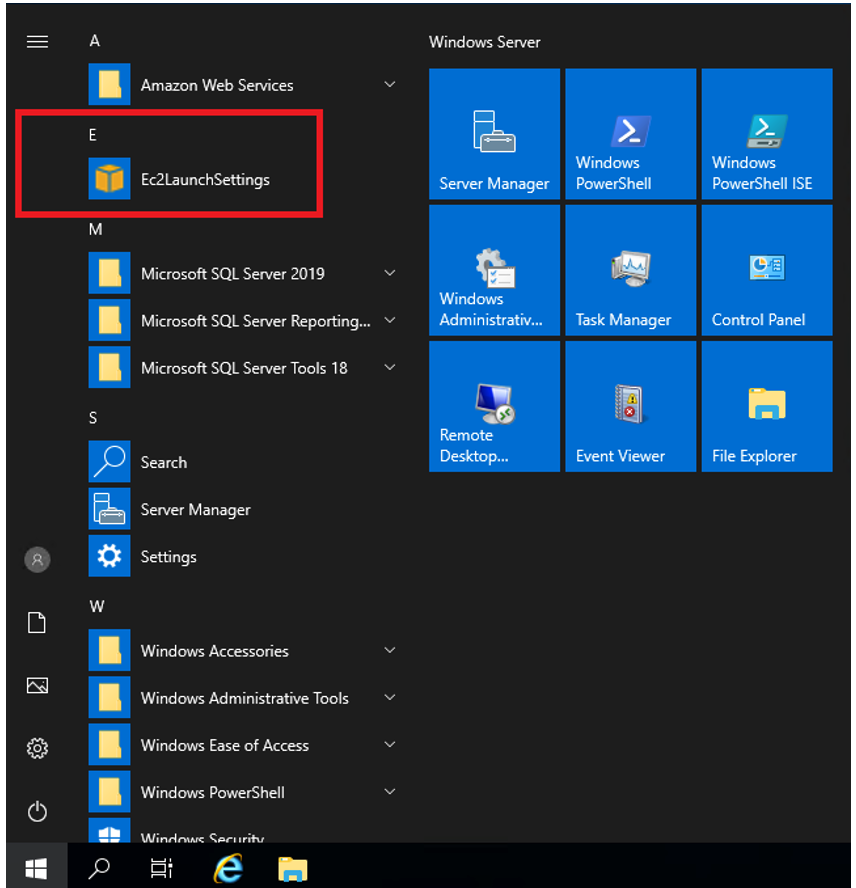Image resolution: width=856 pixels, height=888 pixels.
Task: Open the File Explorer tile
Action: pos(766,406)
